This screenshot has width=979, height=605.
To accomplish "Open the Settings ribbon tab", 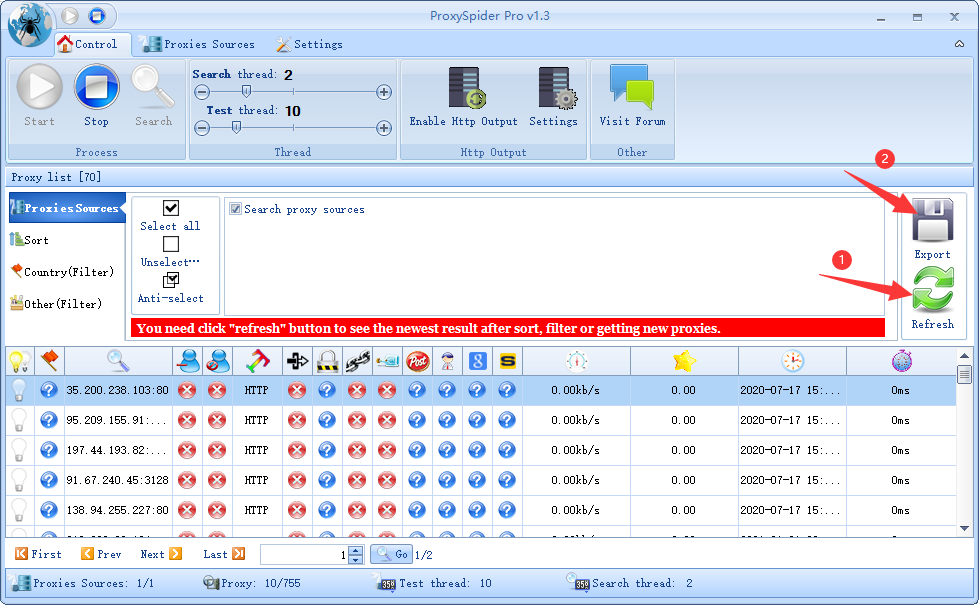I will pyautogui.click(x=309, y=44).
